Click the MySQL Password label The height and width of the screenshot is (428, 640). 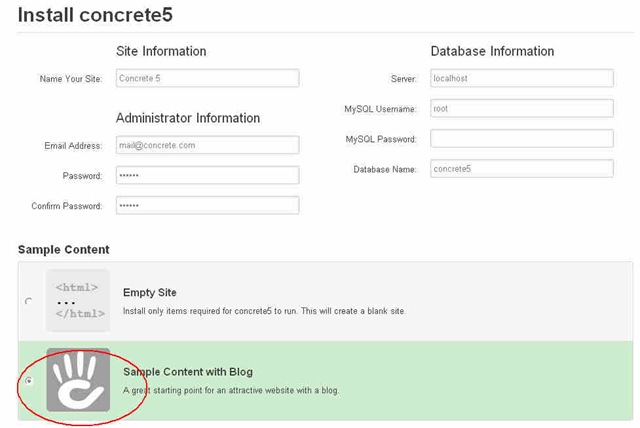pos(381,139)
